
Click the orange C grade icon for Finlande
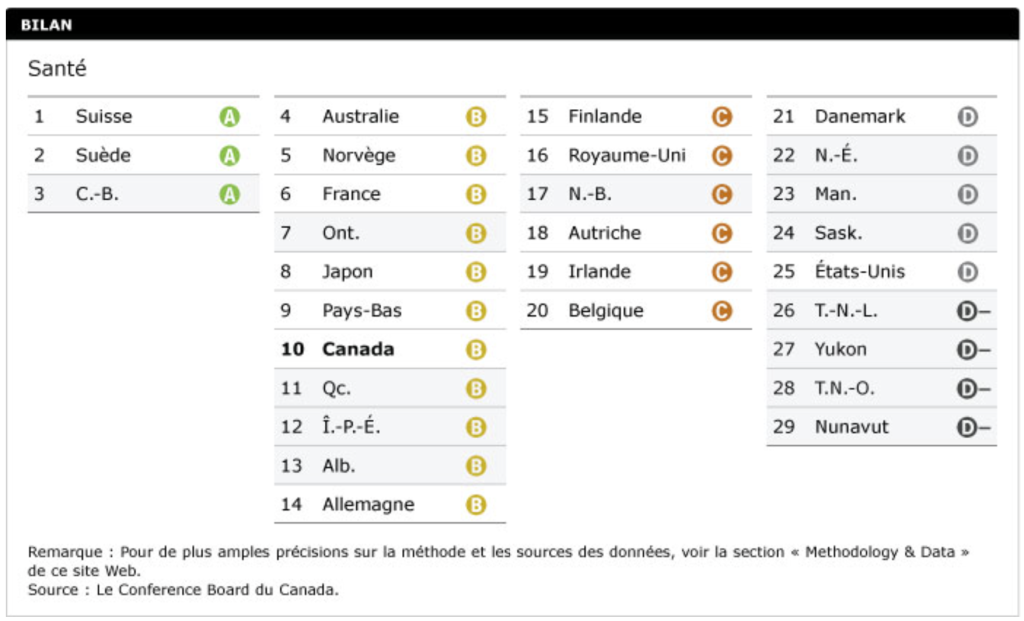(x=722, y=117)
